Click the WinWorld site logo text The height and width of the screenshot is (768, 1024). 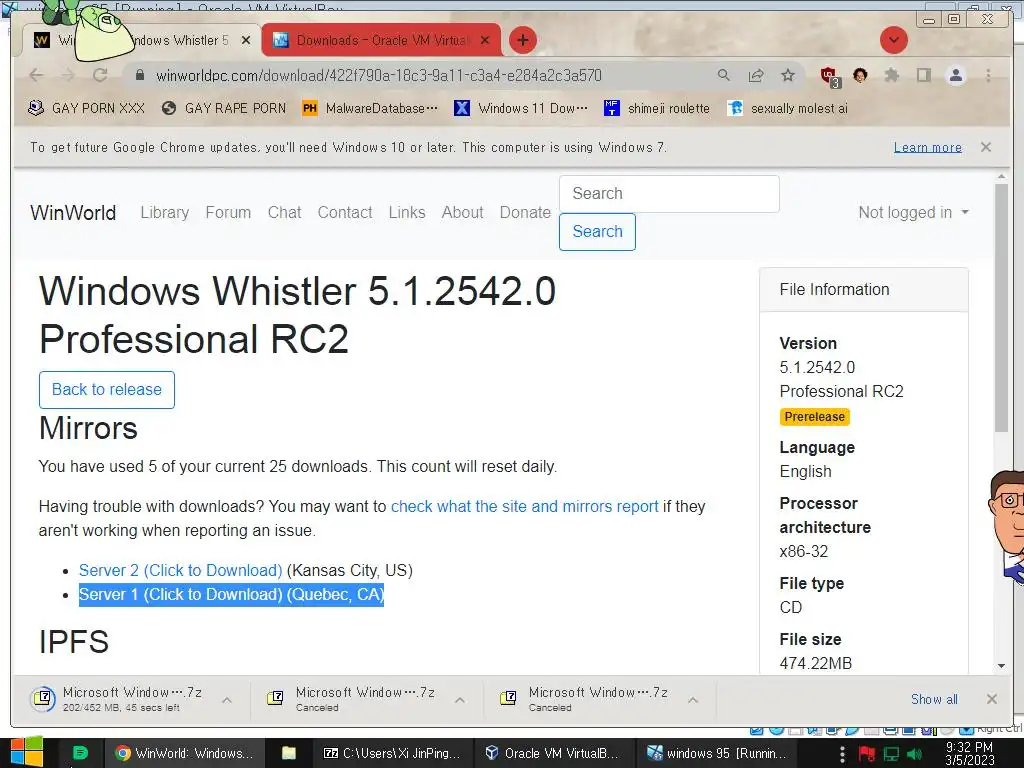click(x=73, y=212)
